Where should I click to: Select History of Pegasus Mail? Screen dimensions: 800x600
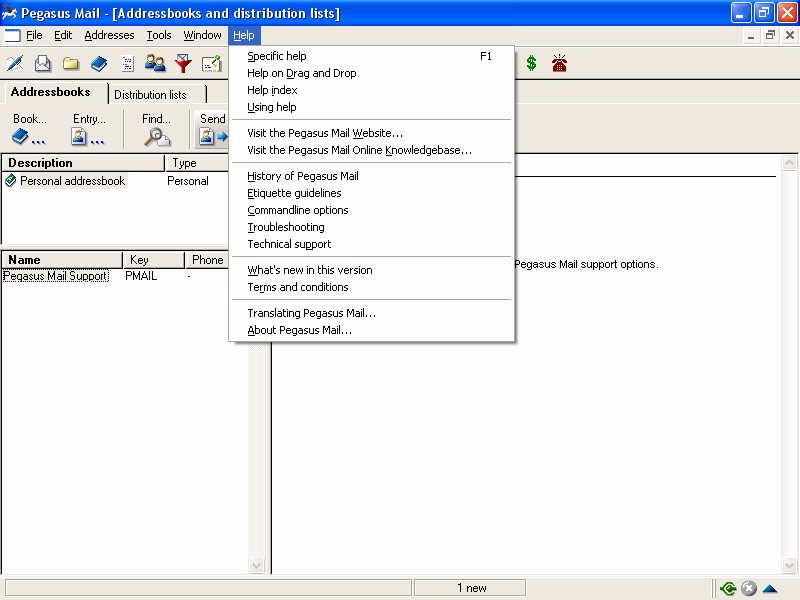pyautogui.click(x=371, y=176)
